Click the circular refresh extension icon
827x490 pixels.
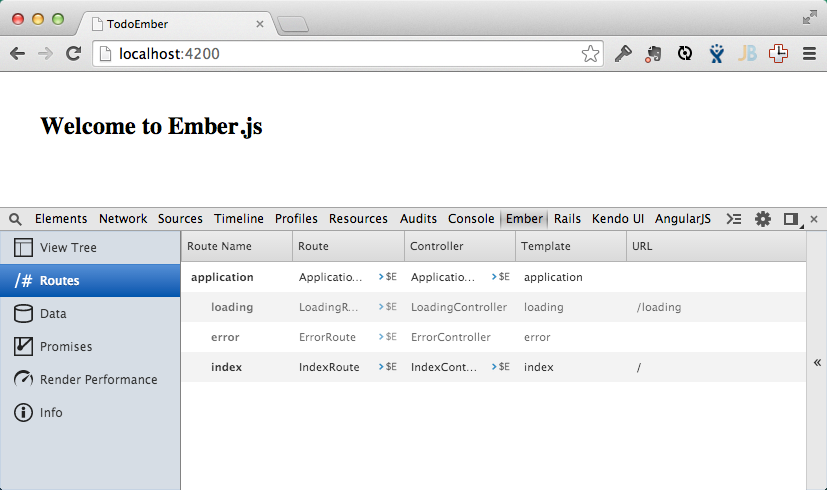(685, 53)
